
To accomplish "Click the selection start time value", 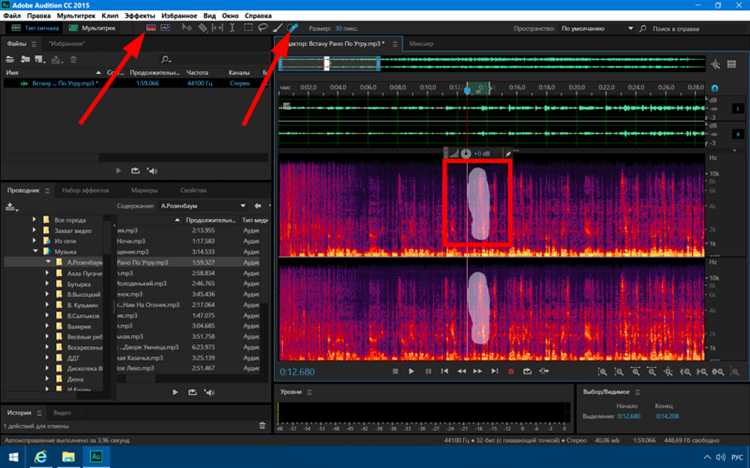I will click(x=629, y=416).
